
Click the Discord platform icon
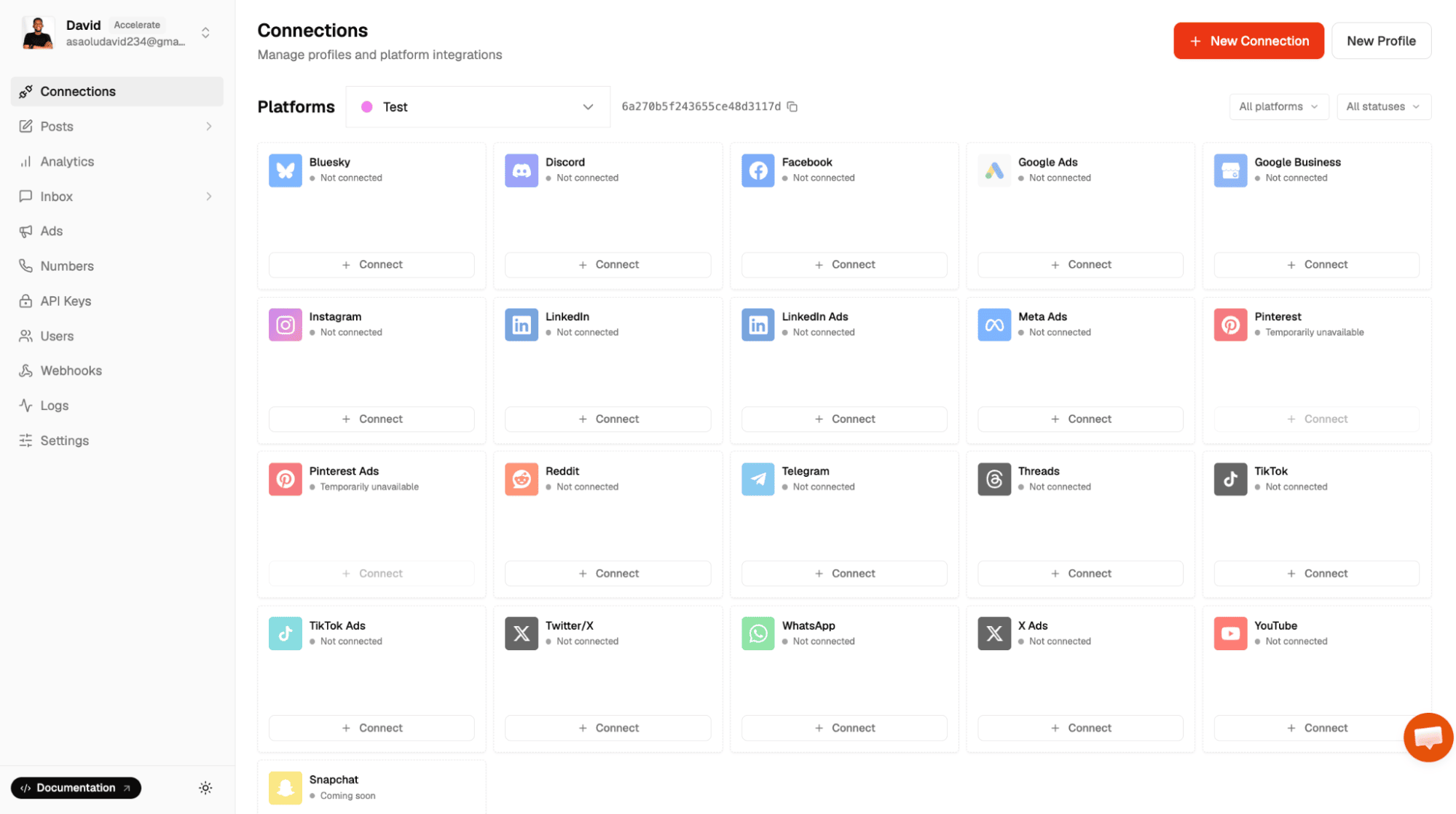(522, 170)
